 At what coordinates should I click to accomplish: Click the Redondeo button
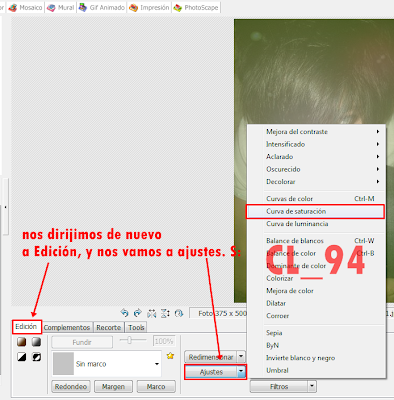[x=71, y=387]
